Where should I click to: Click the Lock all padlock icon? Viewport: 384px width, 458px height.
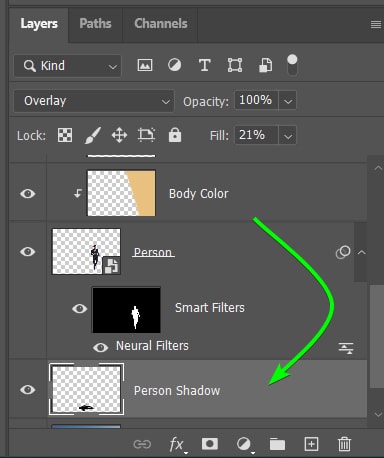[175, 135]
